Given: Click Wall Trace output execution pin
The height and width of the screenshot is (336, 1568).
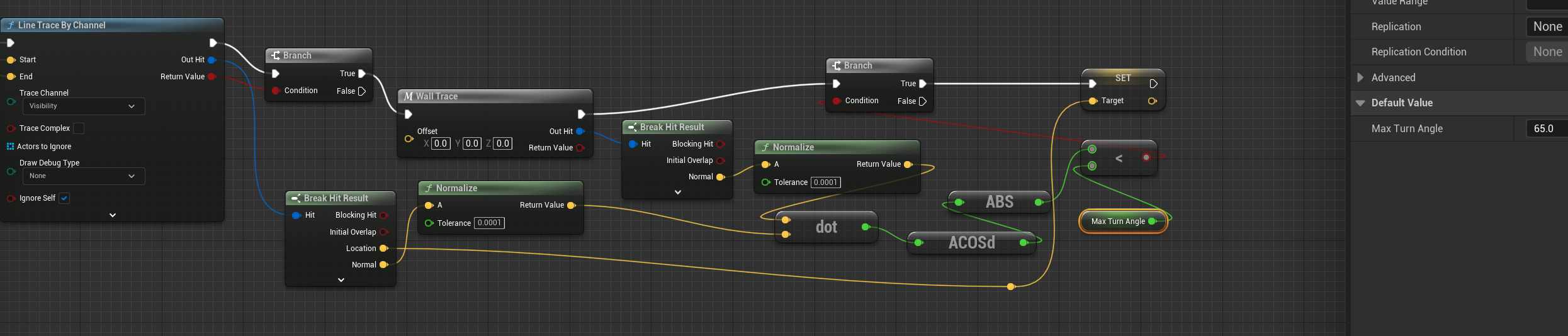Looking at the screenshot, I should click(582, 114).
